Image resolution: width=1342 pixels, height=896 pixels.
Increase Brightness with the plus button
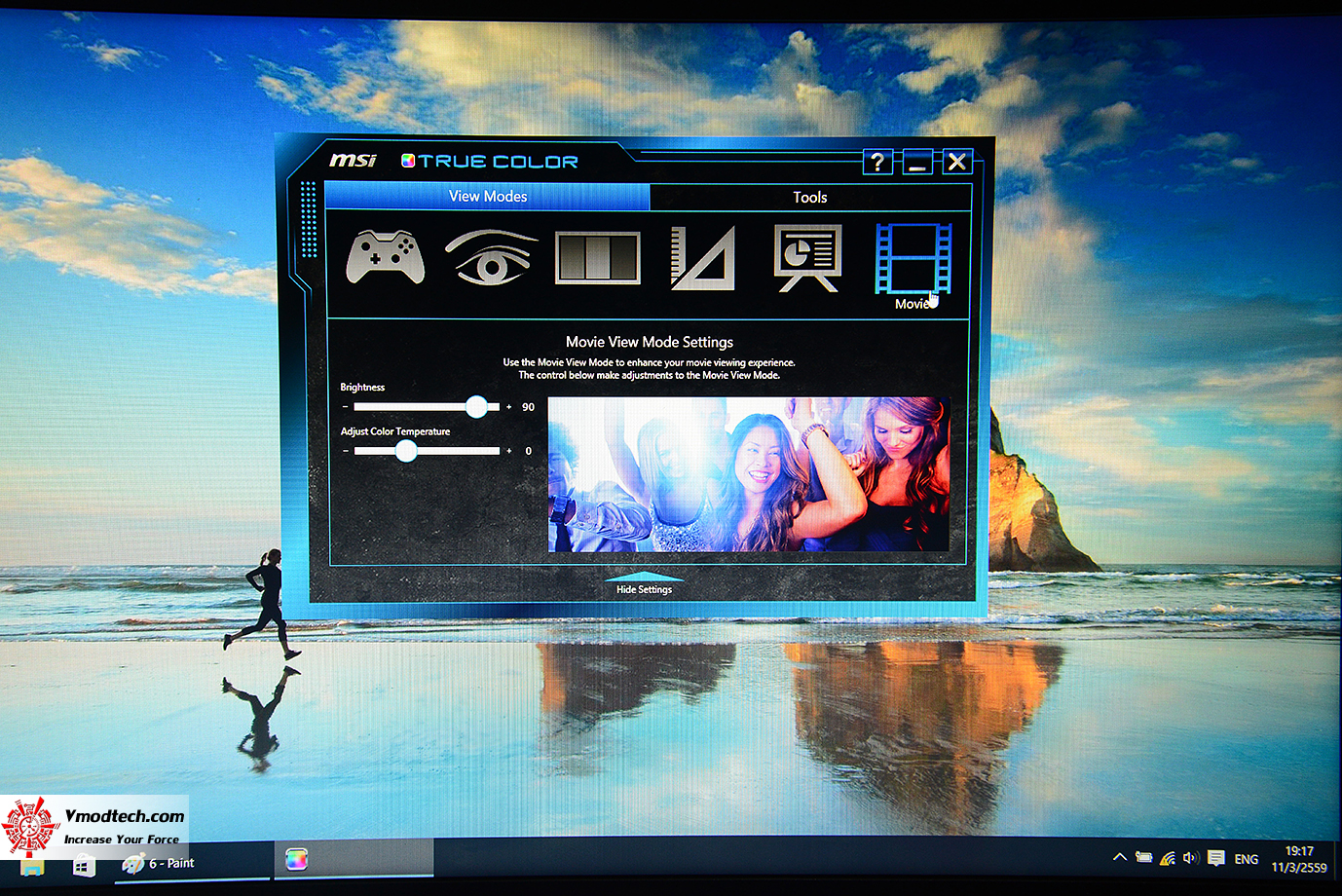coord(509,407)
